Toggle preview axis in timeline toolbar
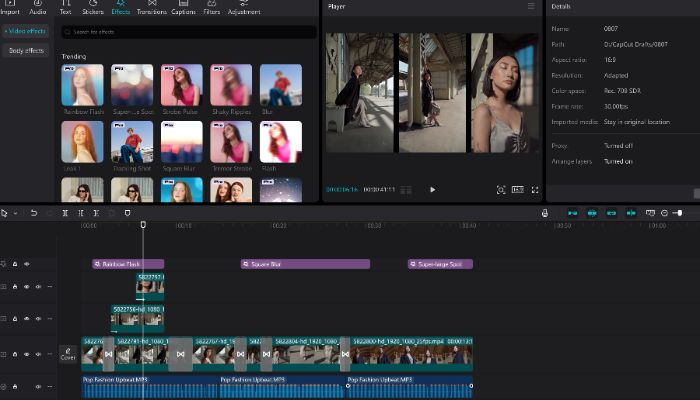700x400 pixels. point(631,213)
